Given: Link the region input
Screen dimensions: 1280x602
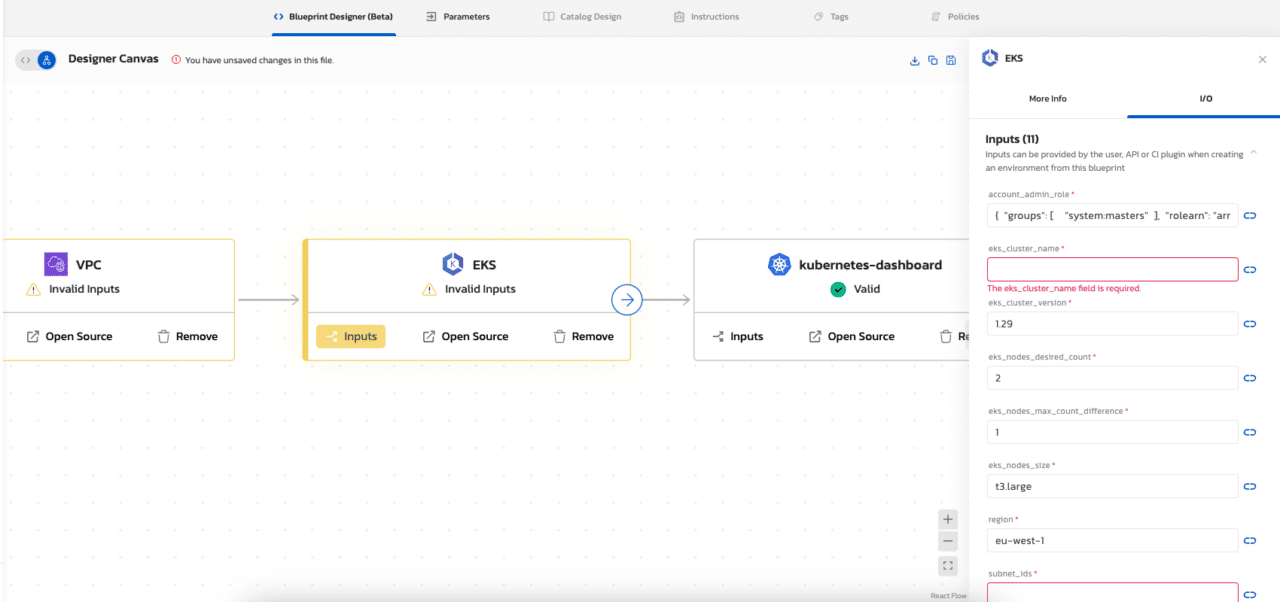Looking at the screenshot, I should click(x=1250, y=540).
